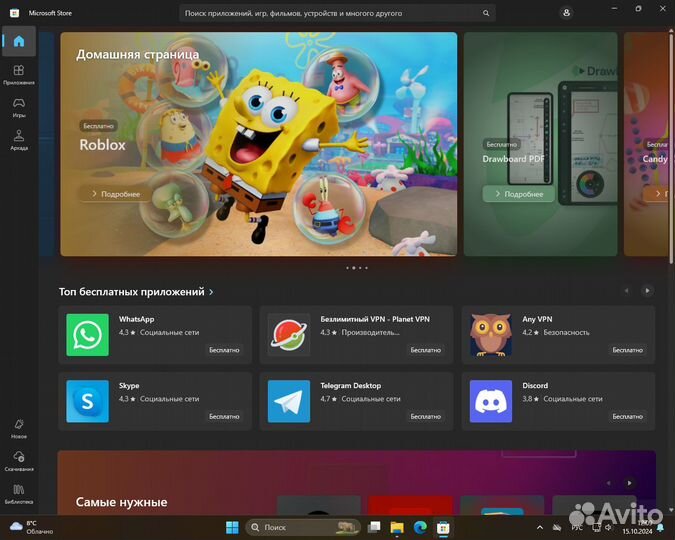
Task: Open Приложения section in sidebar
Action: 19,74
